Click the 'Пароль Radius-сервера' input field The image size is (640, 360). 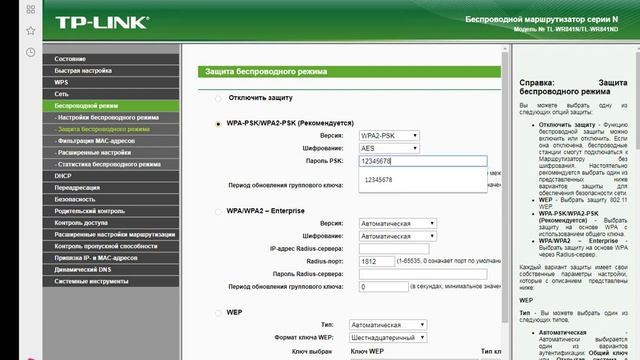click(x=423, y=274)
